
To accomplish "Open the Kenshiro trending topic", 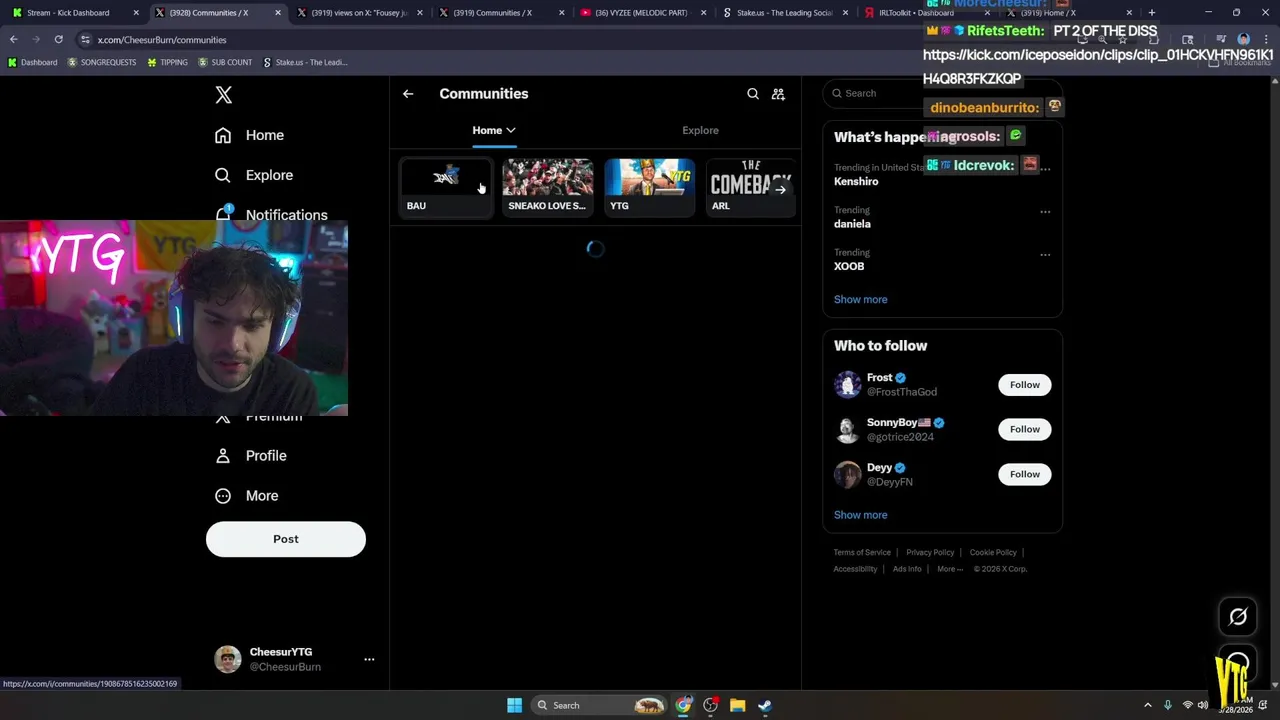I will click(x=856, y=181).
